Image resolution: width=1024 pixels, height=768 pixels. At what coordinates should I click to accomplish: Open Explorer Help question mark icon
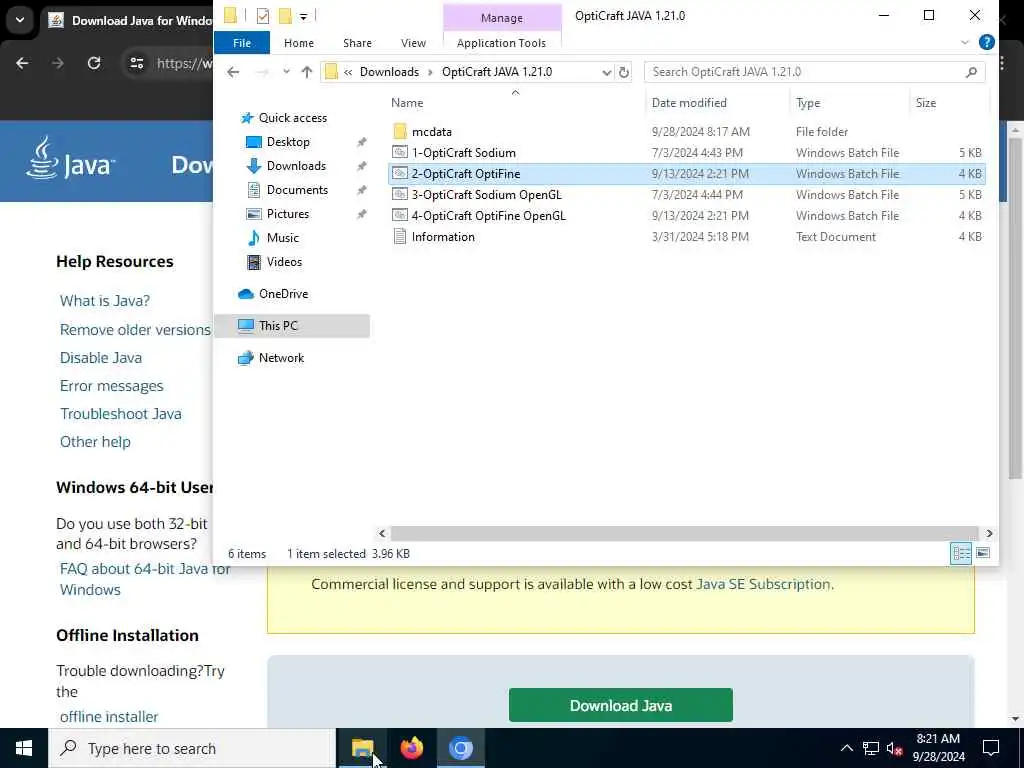click(986, 42)
